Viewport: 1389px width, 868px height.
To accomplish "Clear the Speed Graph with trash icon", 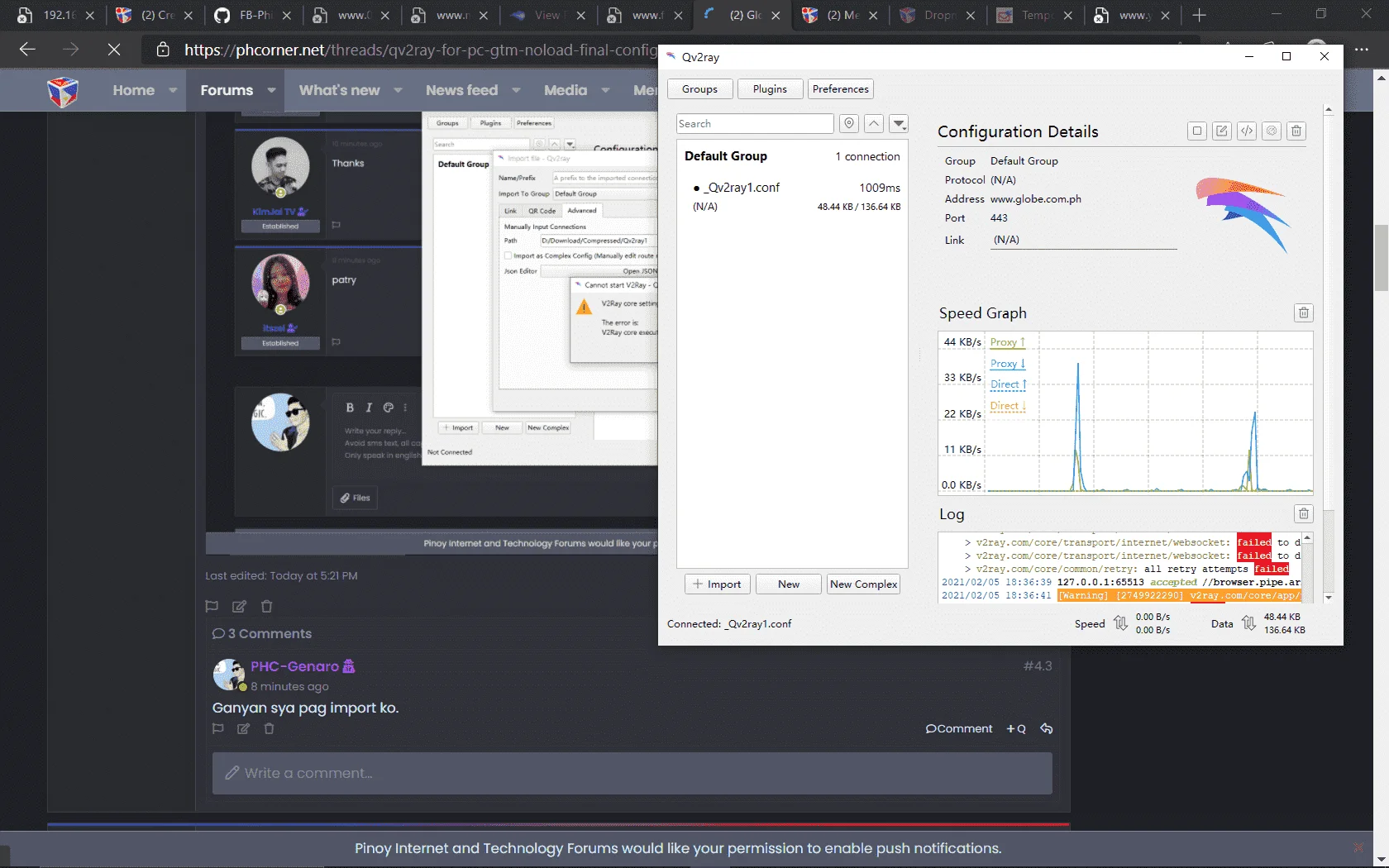I will pyautogui.click(x=1303, y=312).
